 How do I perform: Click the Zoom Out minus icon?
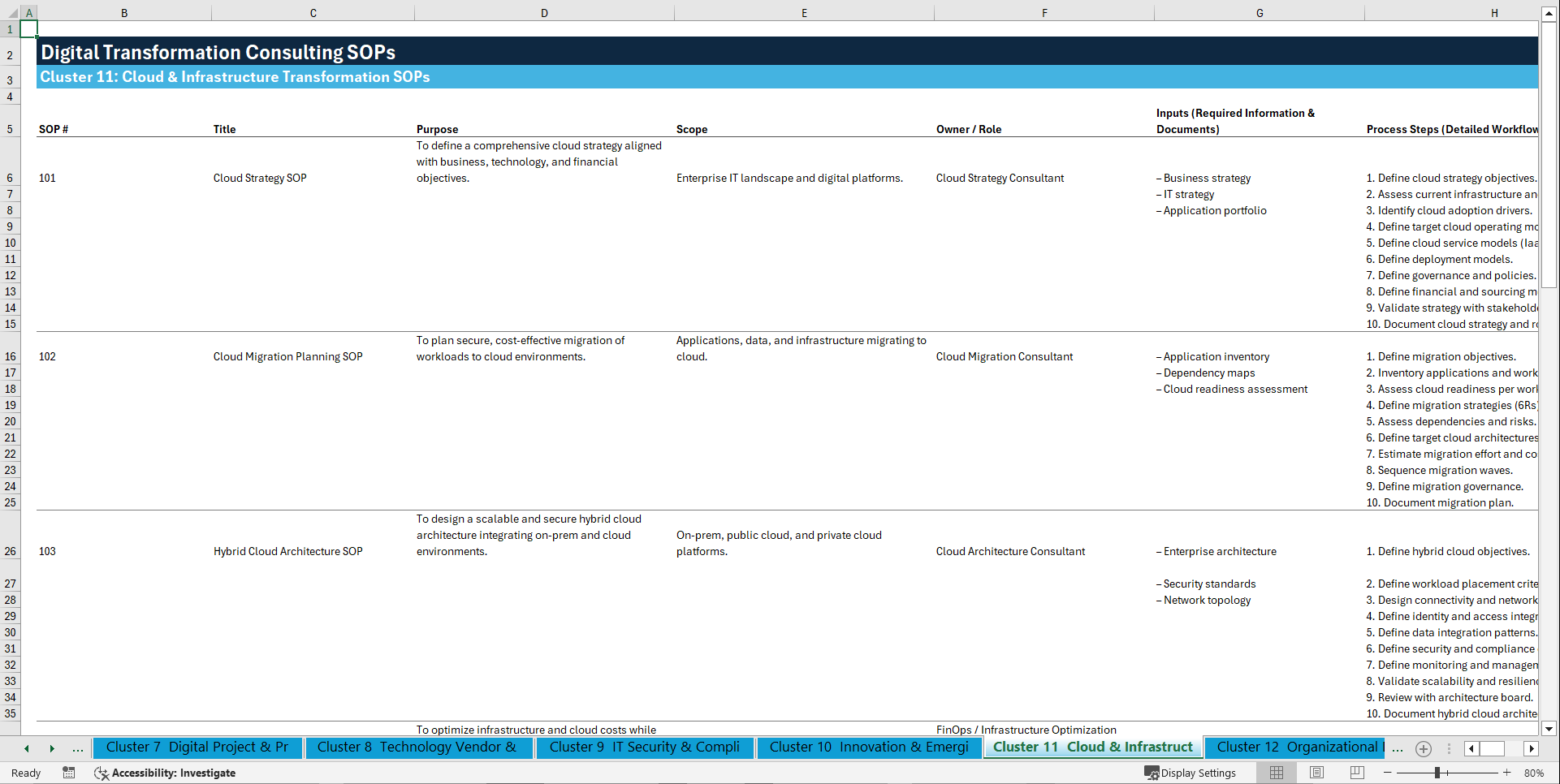1387,773
